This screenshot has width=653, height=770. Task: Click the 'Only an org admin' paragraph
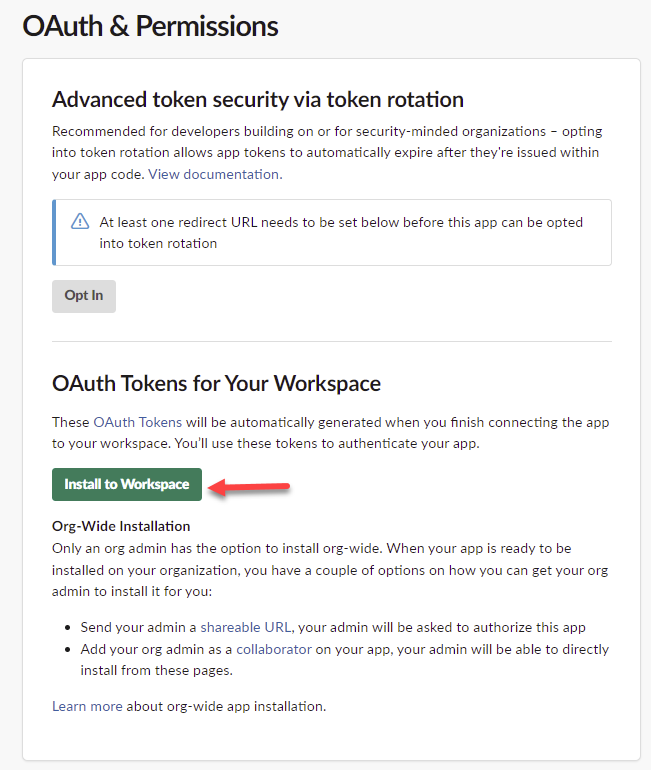coord(330,570)
